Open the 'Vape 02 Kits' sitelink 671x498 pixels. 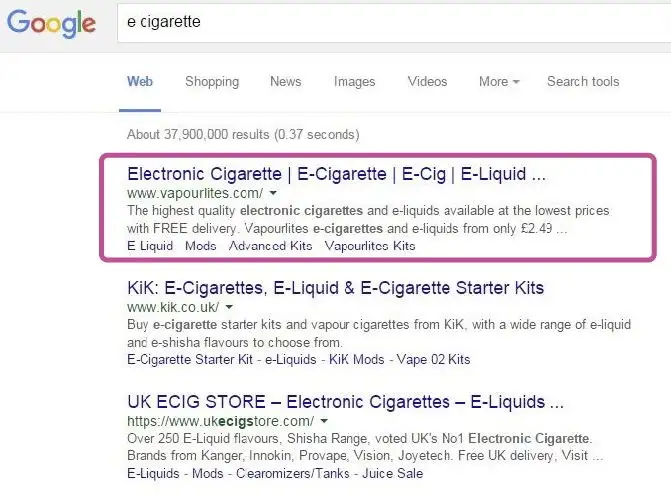click(433, 359)
